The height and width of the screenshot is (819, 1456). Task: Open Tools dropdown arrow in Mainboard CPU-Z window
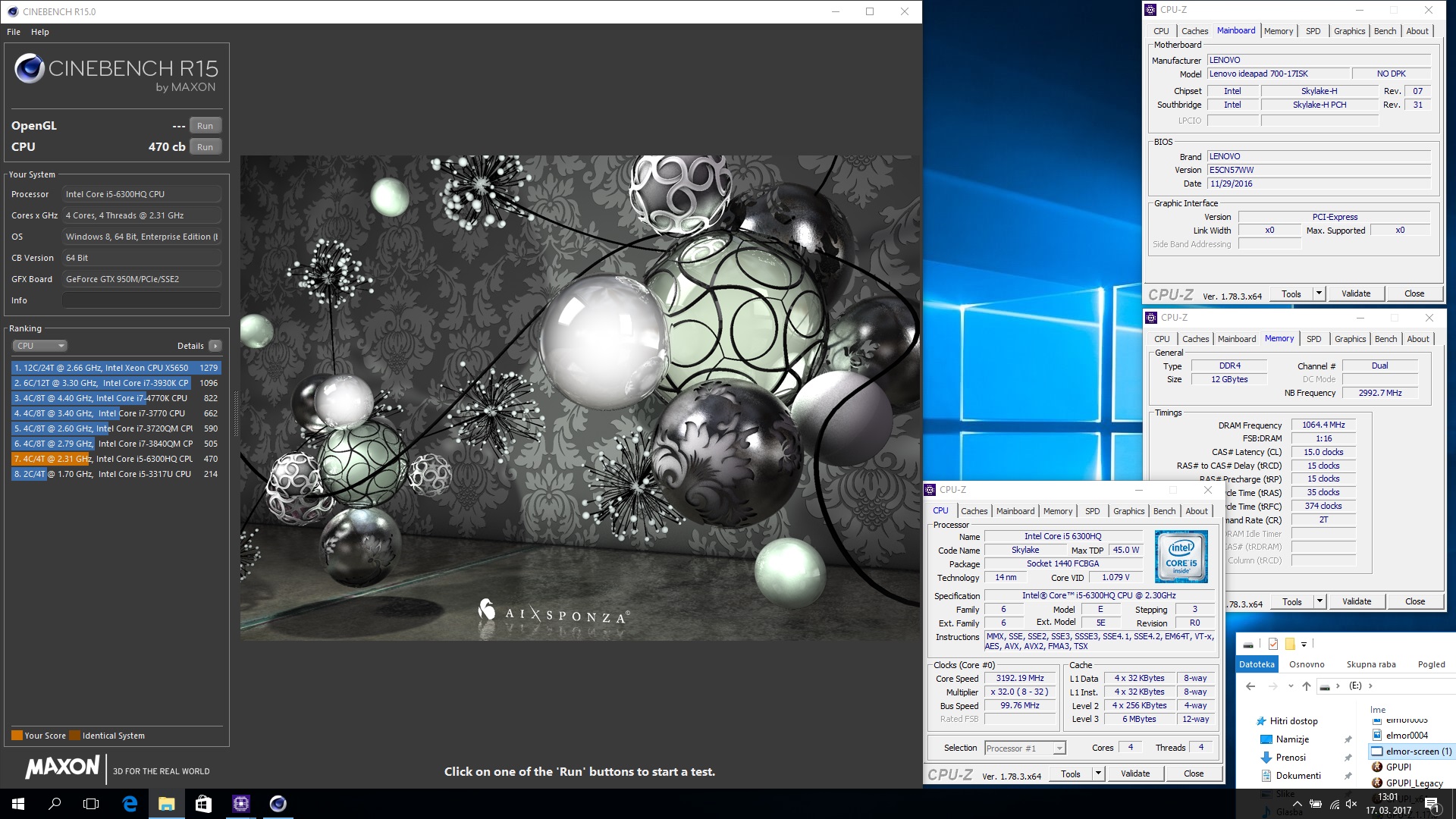coord(1319,293)
